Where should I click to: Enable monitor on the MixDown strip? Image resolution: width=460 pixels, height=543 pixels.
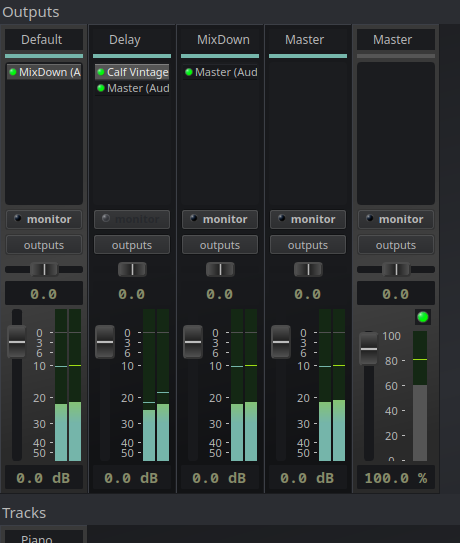[x=220, y=219]
